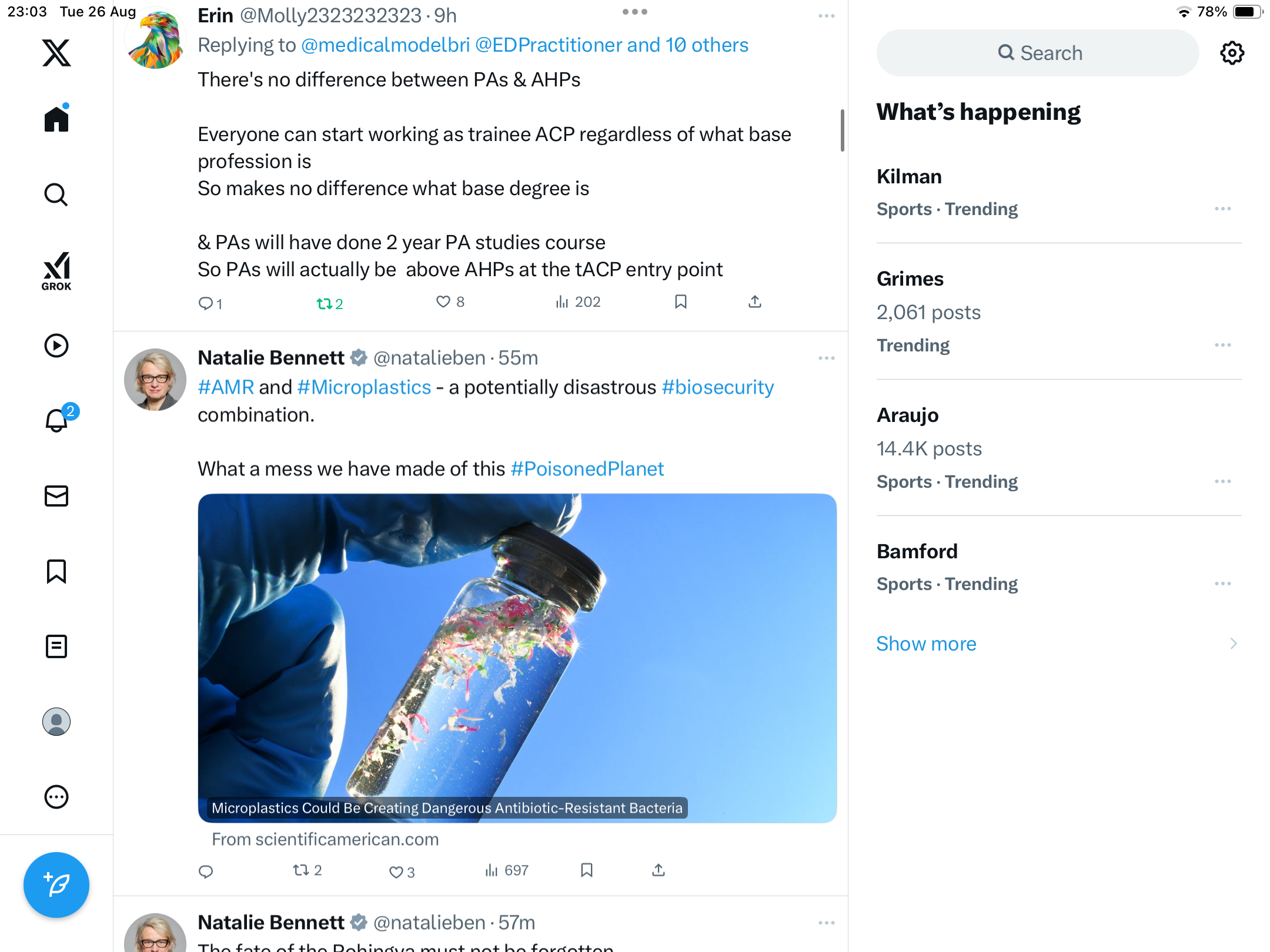Open more options for Grimes trend
This screenshot has width=1270, height=952.
(1223, 345)
